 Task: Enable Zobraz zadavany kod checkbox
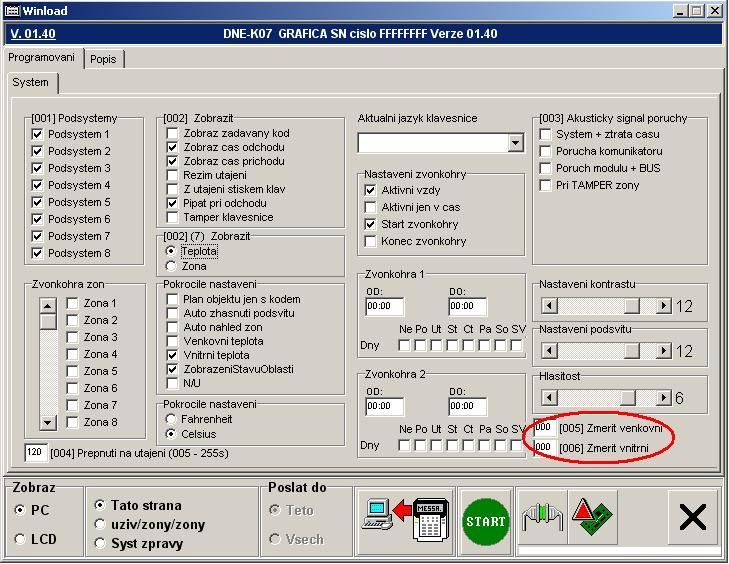pyautogui.click(x=173, y=134)
